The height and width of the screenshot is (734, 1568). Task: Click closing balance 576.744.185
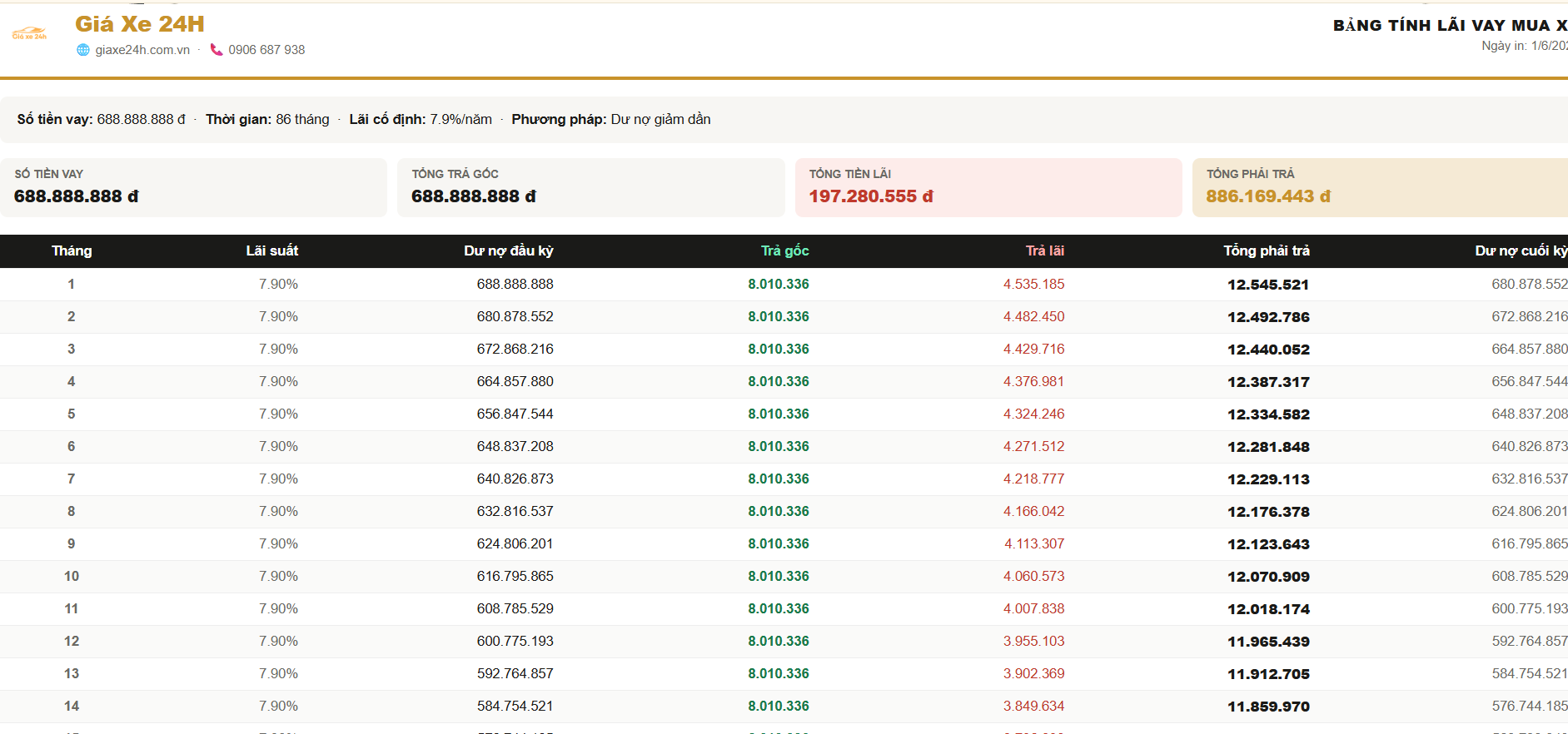pos(1530,706)
